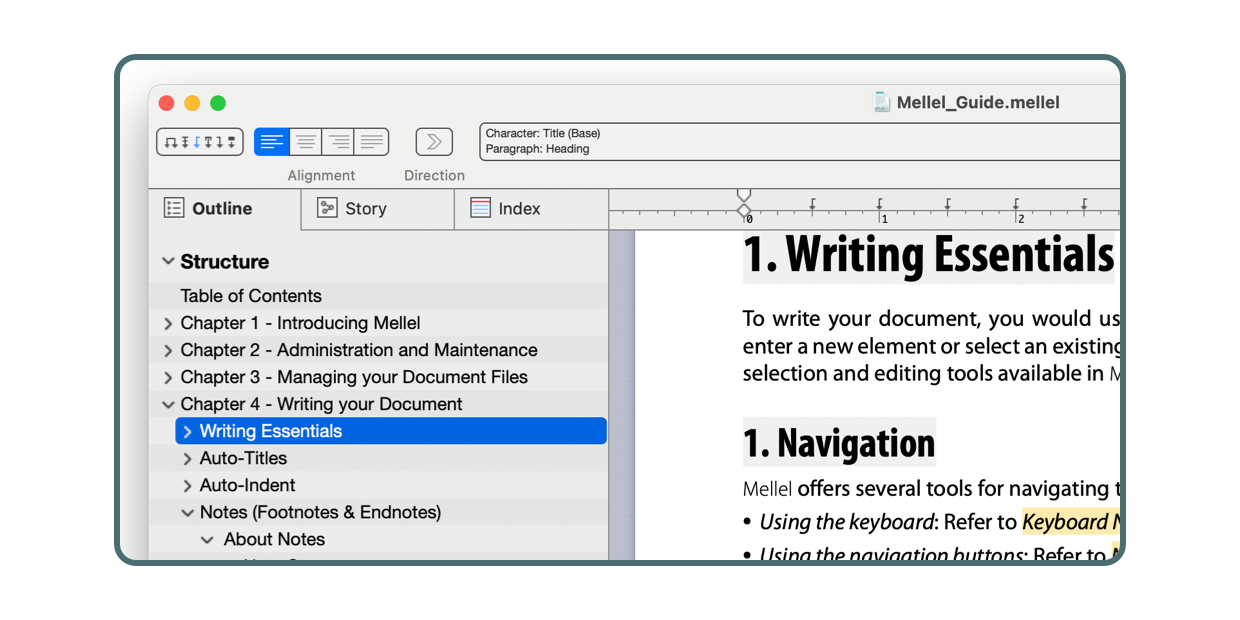Click the 'Using the keyboard' bullet text
1240x620 pixels.
(x=846, y=522)
